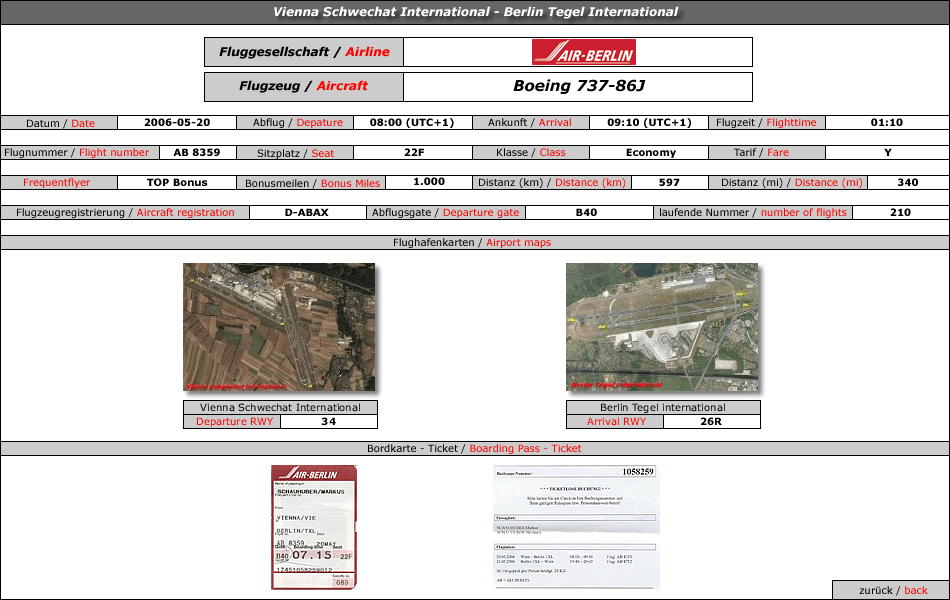Viewport: 950px width, 600px height.
Task: Click the Vienna Schwechat International caption
Action: point(281,407)
